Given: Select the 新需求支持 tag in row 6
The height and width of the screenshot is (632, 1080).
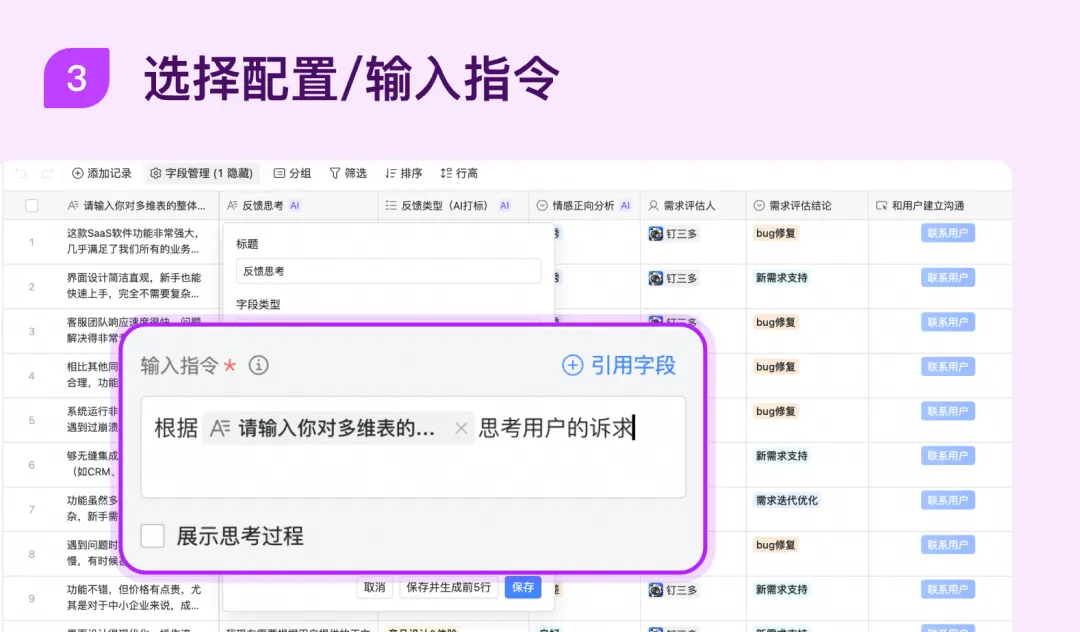Looking at the screenshot, I should (782, 456).
